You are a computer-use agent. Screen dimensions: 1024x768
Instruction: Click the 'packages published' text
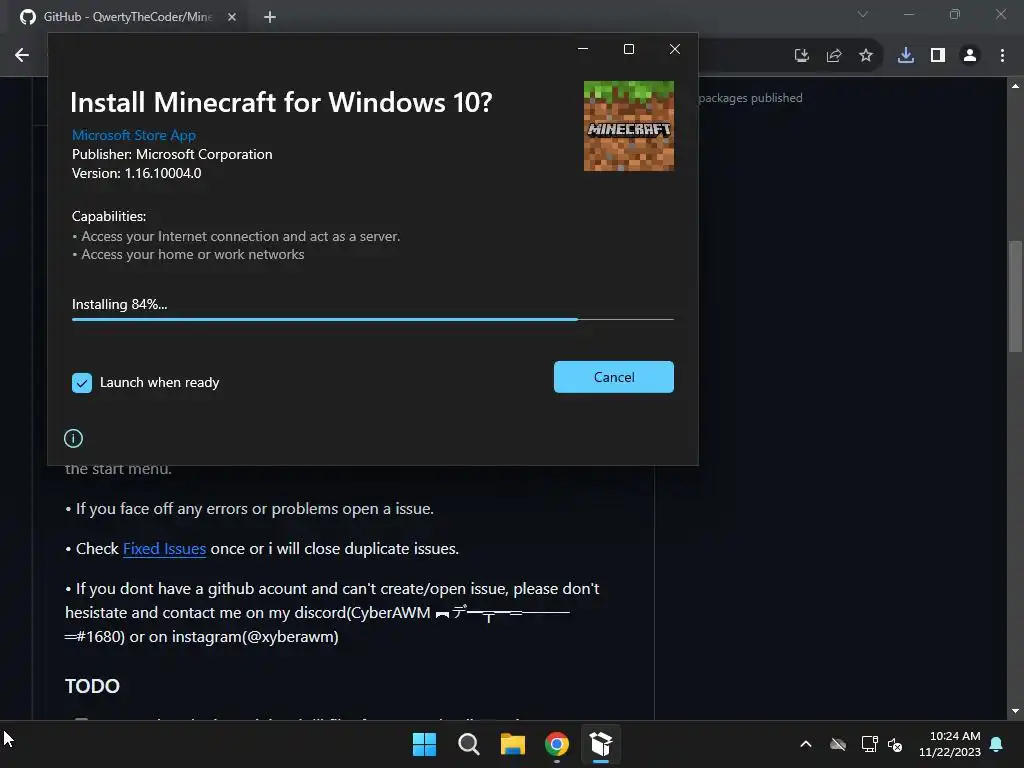click(x=750, y=98)
